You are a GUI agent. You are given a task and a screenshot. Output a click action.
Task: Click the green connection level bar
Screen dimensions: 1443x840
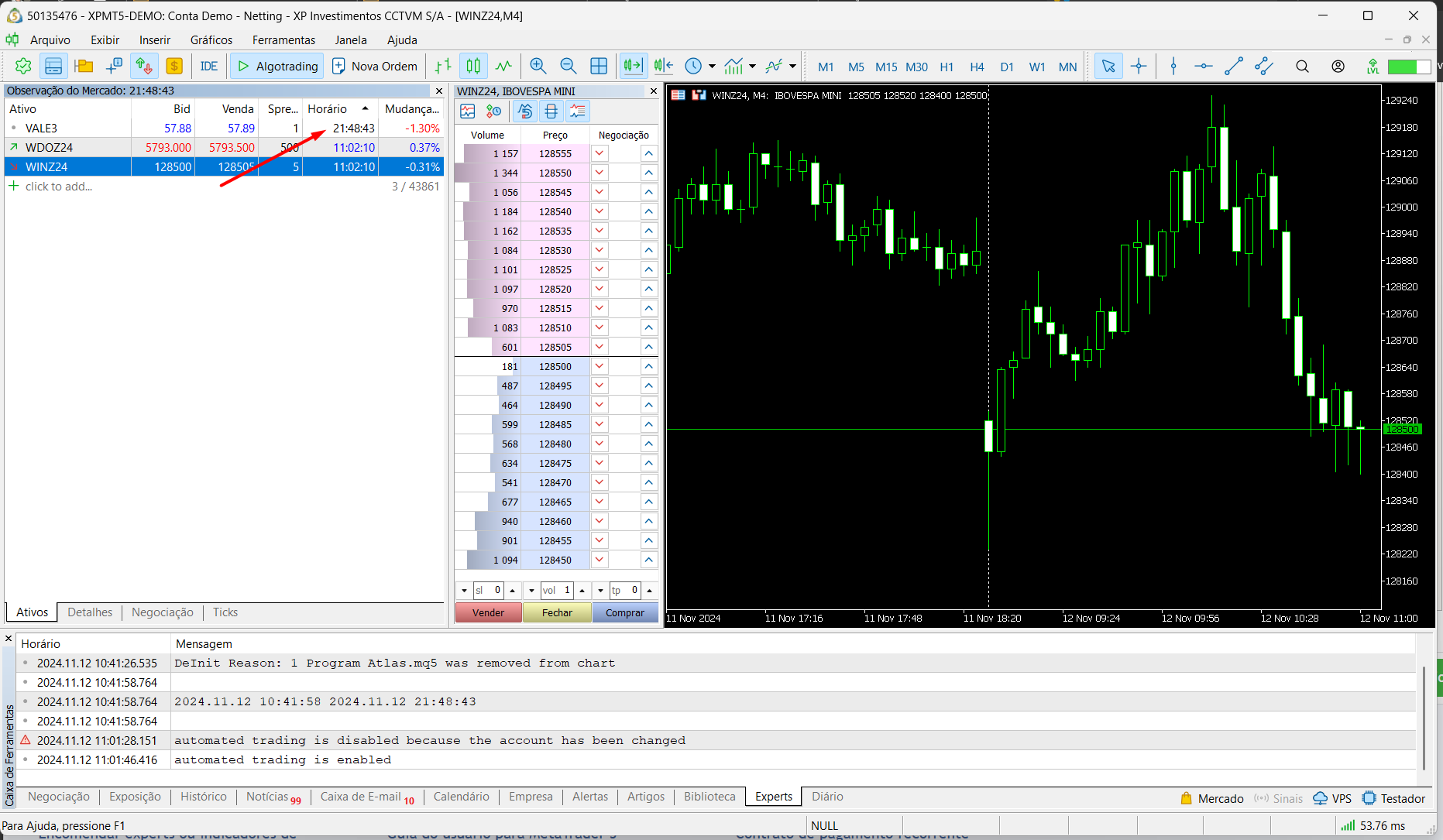click(x=1409, y=67)
